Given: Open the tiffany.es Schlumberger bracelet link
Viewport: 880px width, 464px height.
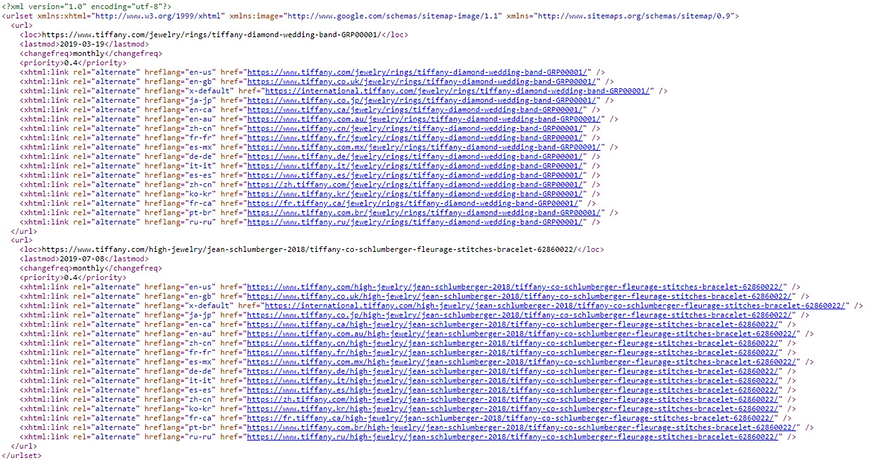Looking at the screenshot, I should coord(512,390).
